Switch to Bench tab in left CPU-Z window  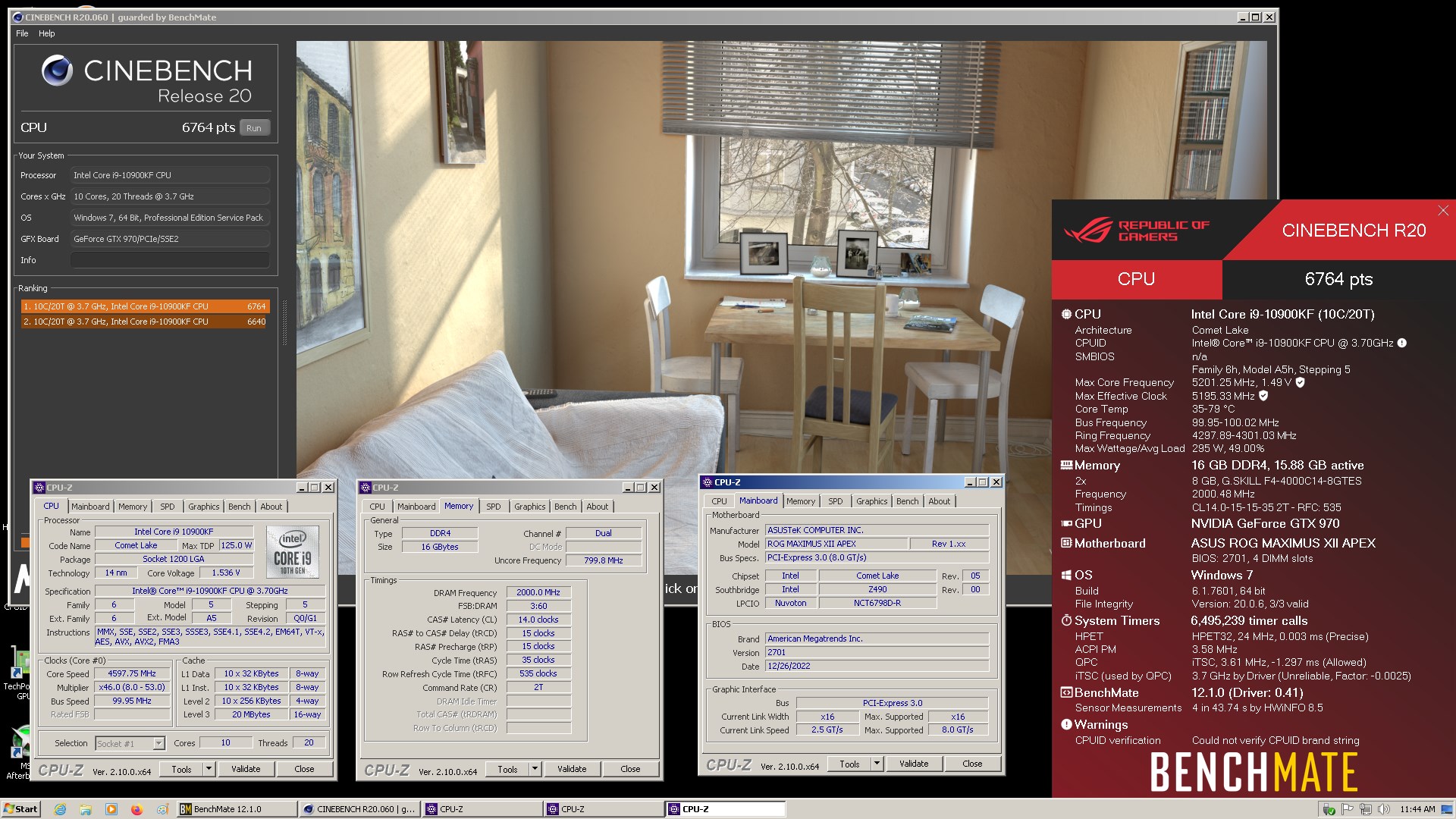pos(239,507)
